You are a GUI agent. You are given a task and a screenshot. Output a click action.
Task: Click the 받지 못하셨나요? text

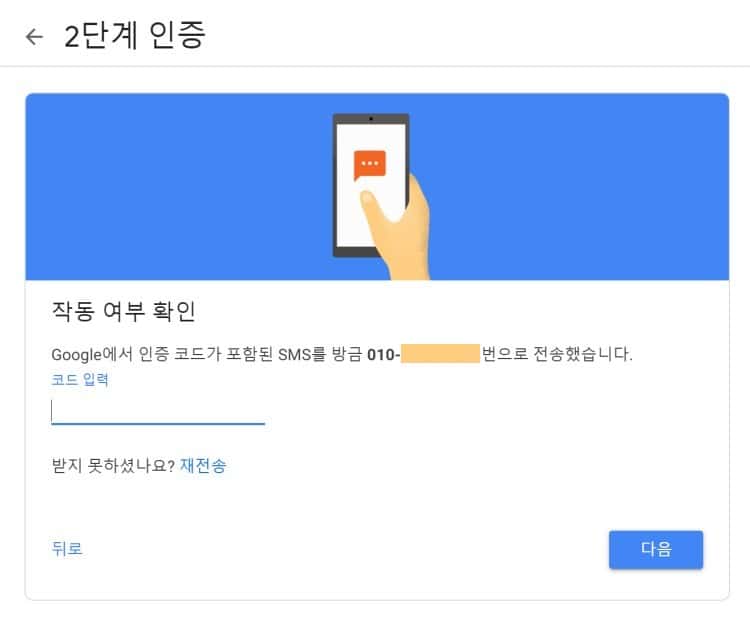pyautogui.click(x=113, y=466)
